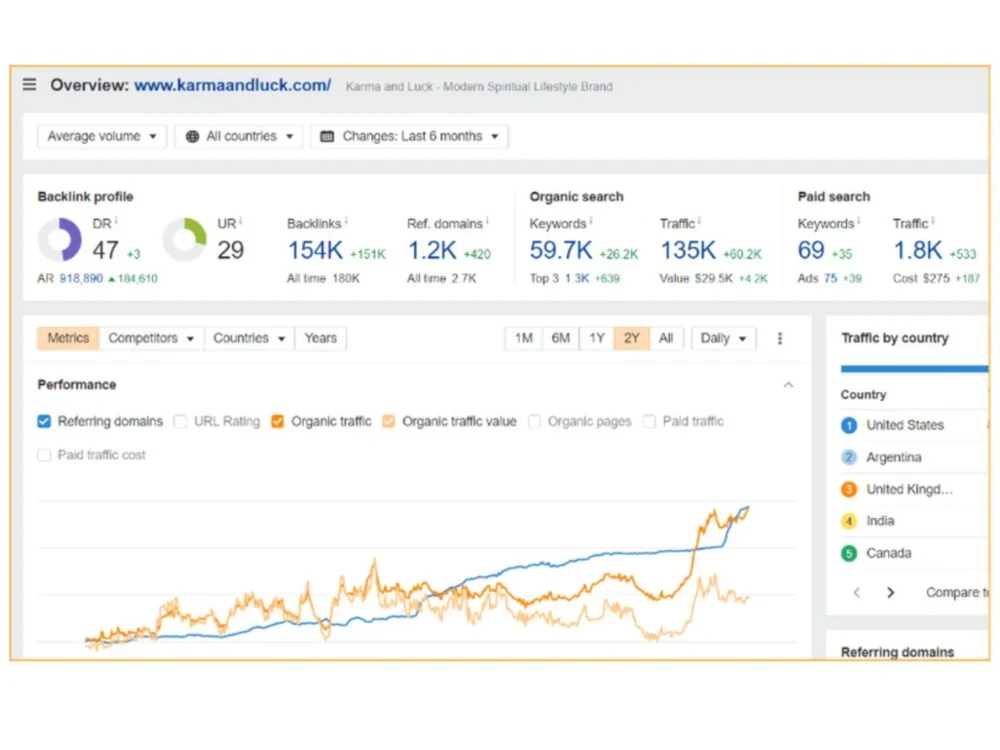Click the Argentina country row

[x=915, y=457]
